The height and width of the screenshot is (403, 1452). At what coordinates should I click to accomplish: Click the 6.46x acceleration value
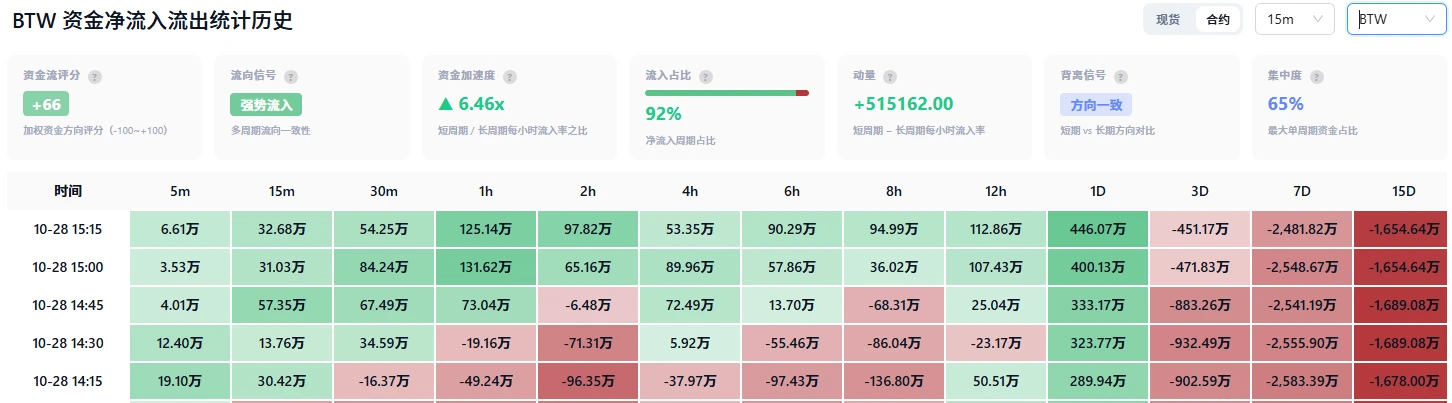click(471, 103)
